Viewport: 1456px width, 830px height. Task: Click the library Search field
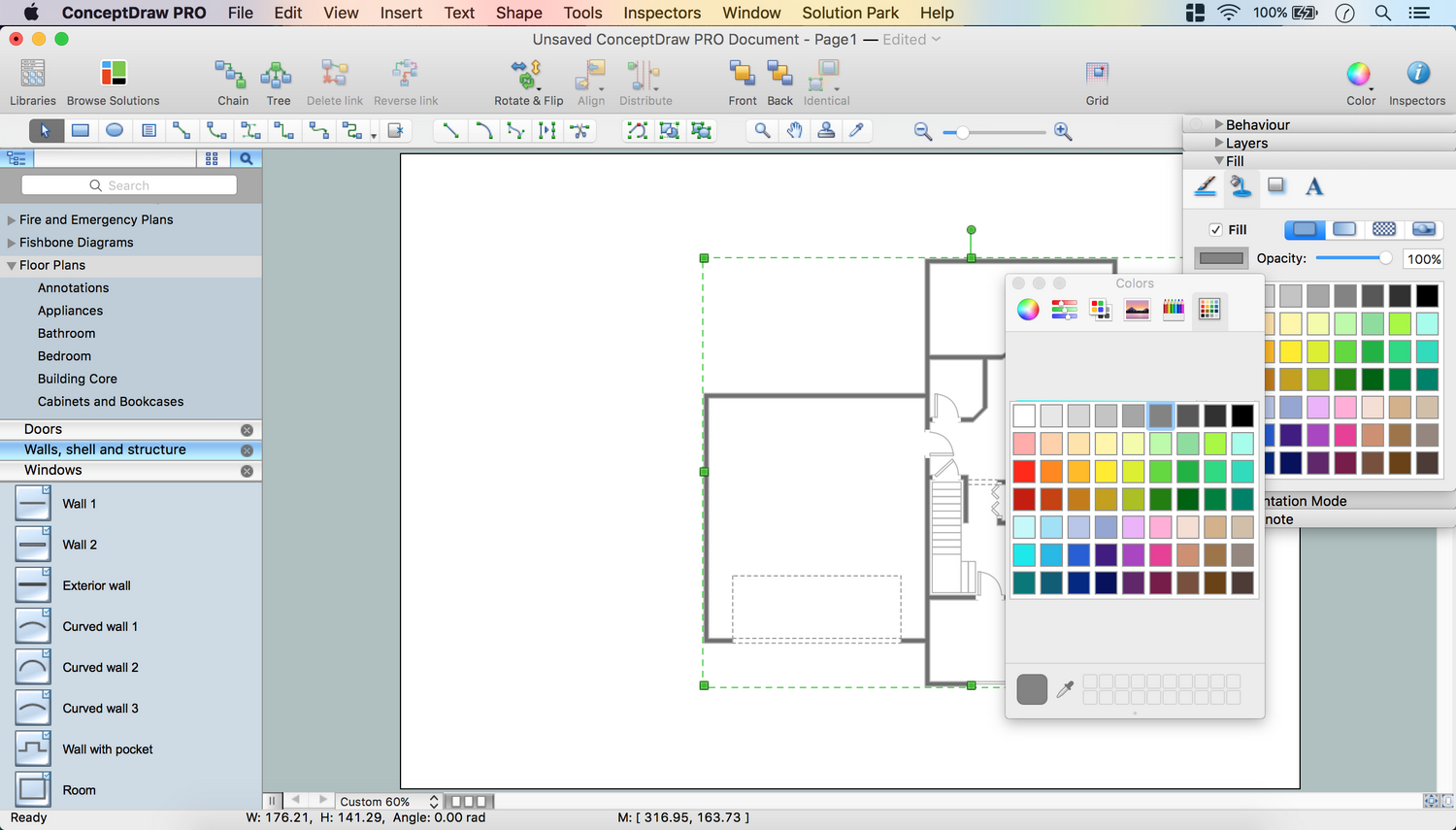pos(129,185)
